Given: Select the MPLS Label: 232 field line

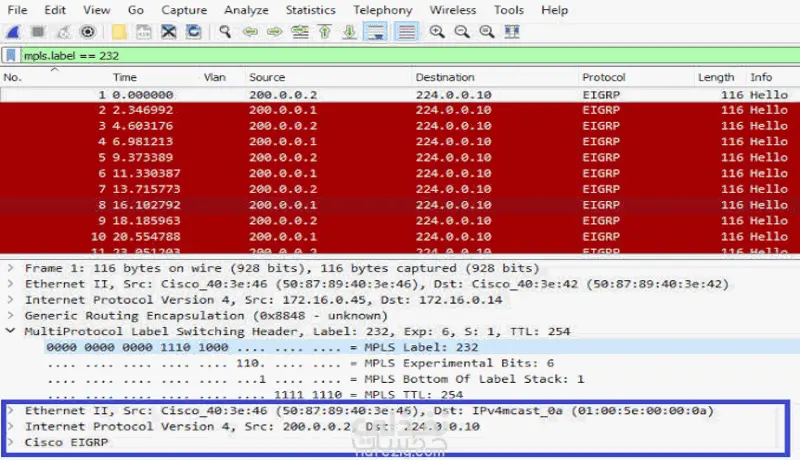Looking at the screenshot, I should click(421, 347).
